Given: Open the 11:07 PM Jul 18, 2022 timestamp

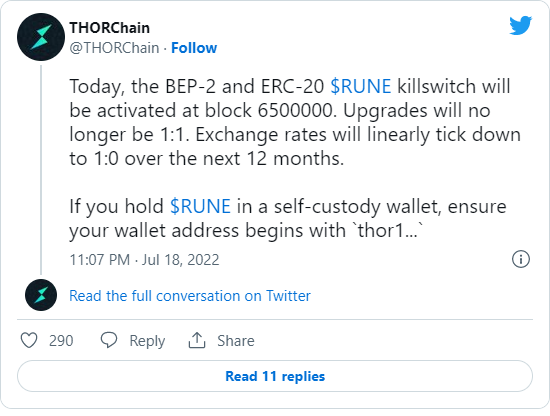Looking at the screenshot, I should tap(144, 260).
